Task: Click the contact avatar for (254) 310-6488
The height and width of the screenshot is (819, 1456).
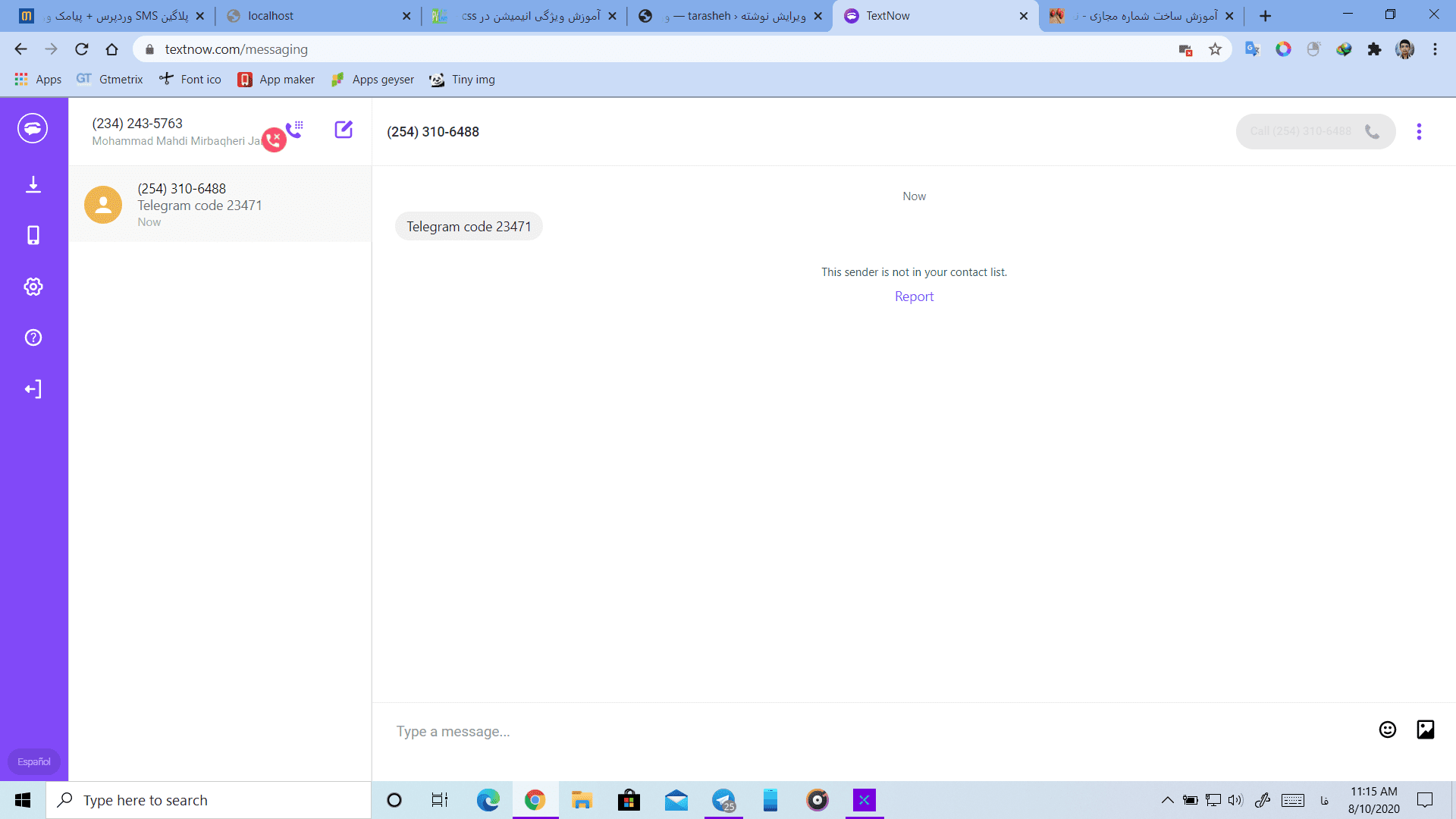Action: pos(103,205)
